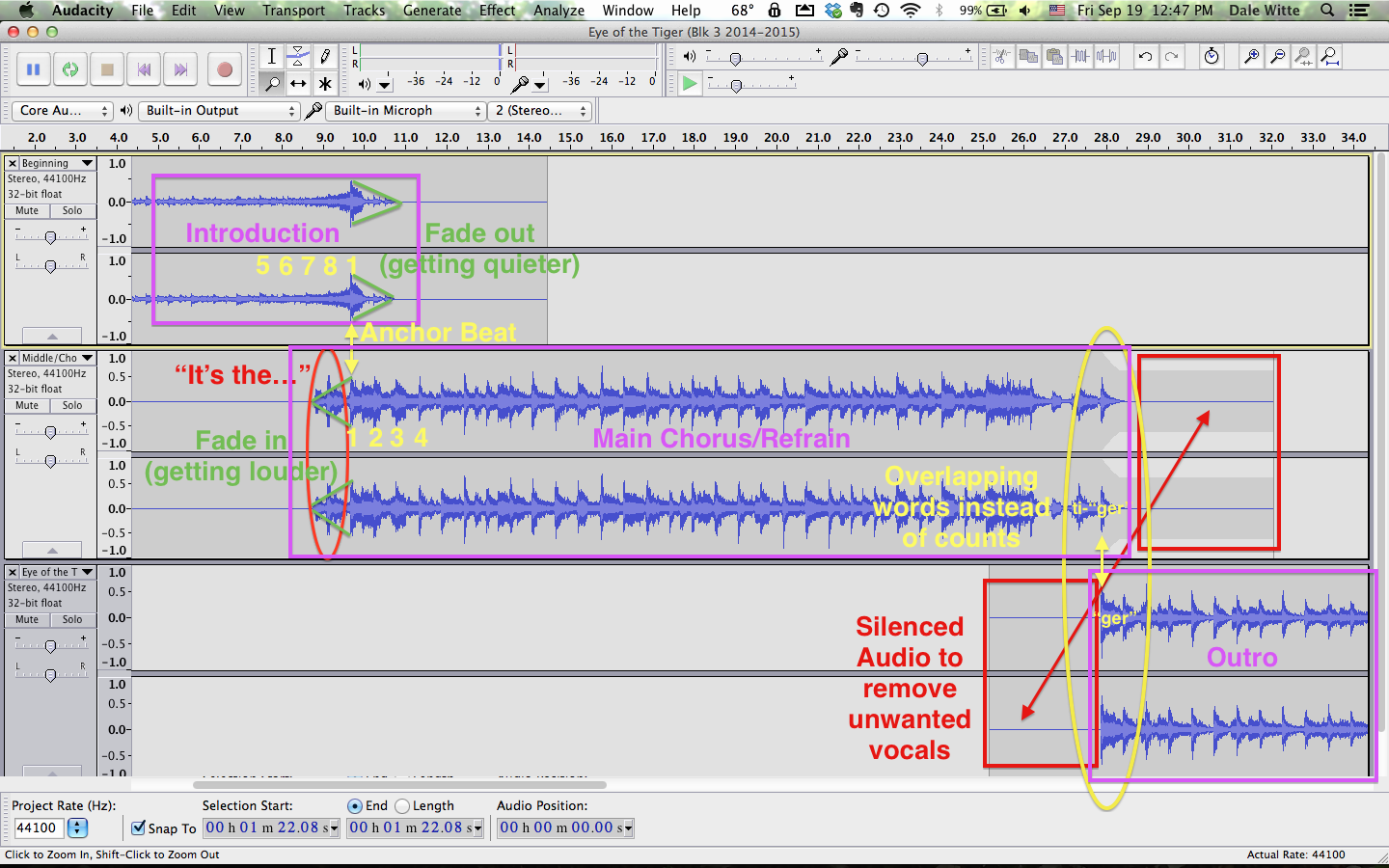This screenshot has height=868, width=1389.
Task: Skip to Start of the project
Action: tap(144, 69)
